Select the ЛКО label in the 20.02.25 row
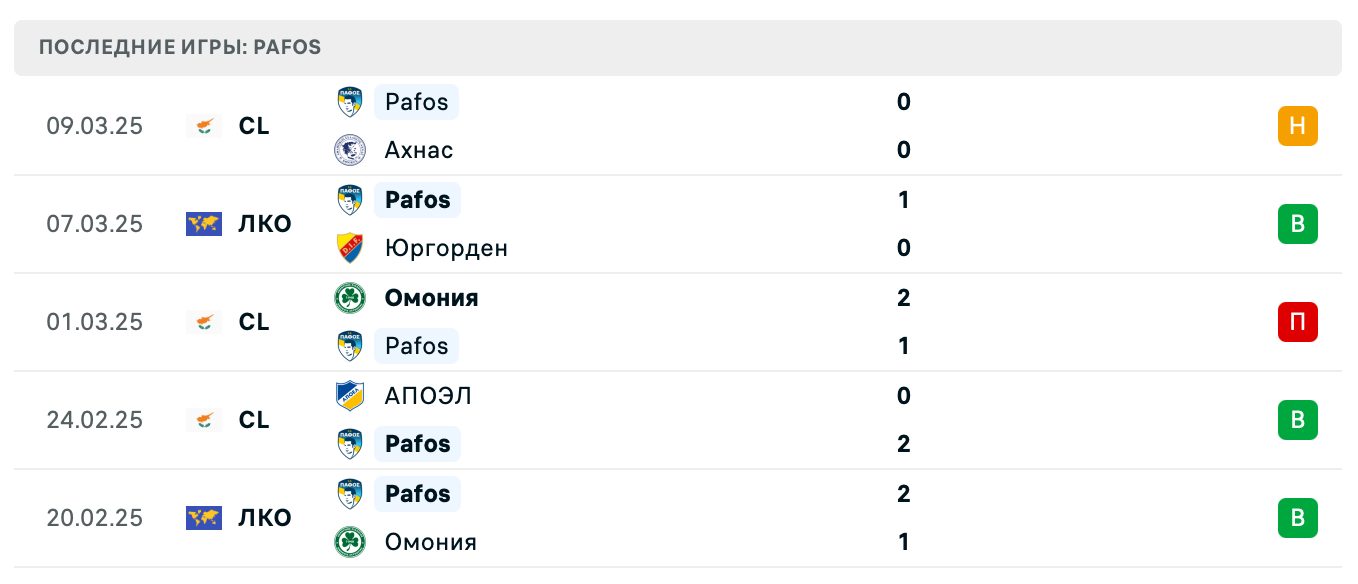Screen dimensions: 1358x584 pyautogui.click(x=265, y=517)
